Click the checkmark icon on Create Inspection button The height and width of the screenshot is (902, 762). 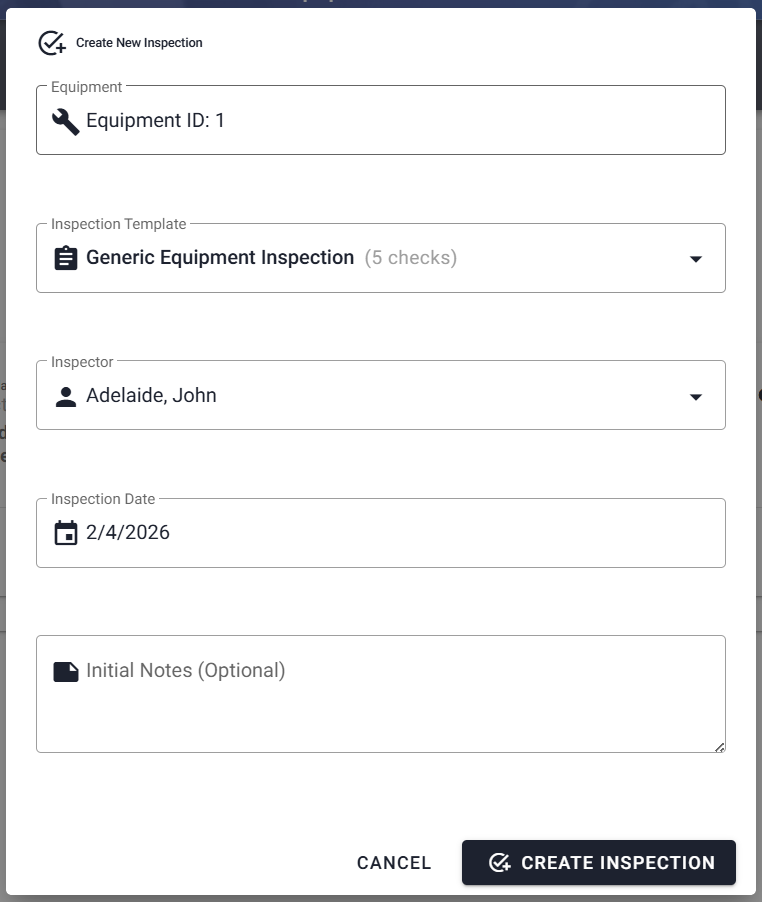(500, 863)
